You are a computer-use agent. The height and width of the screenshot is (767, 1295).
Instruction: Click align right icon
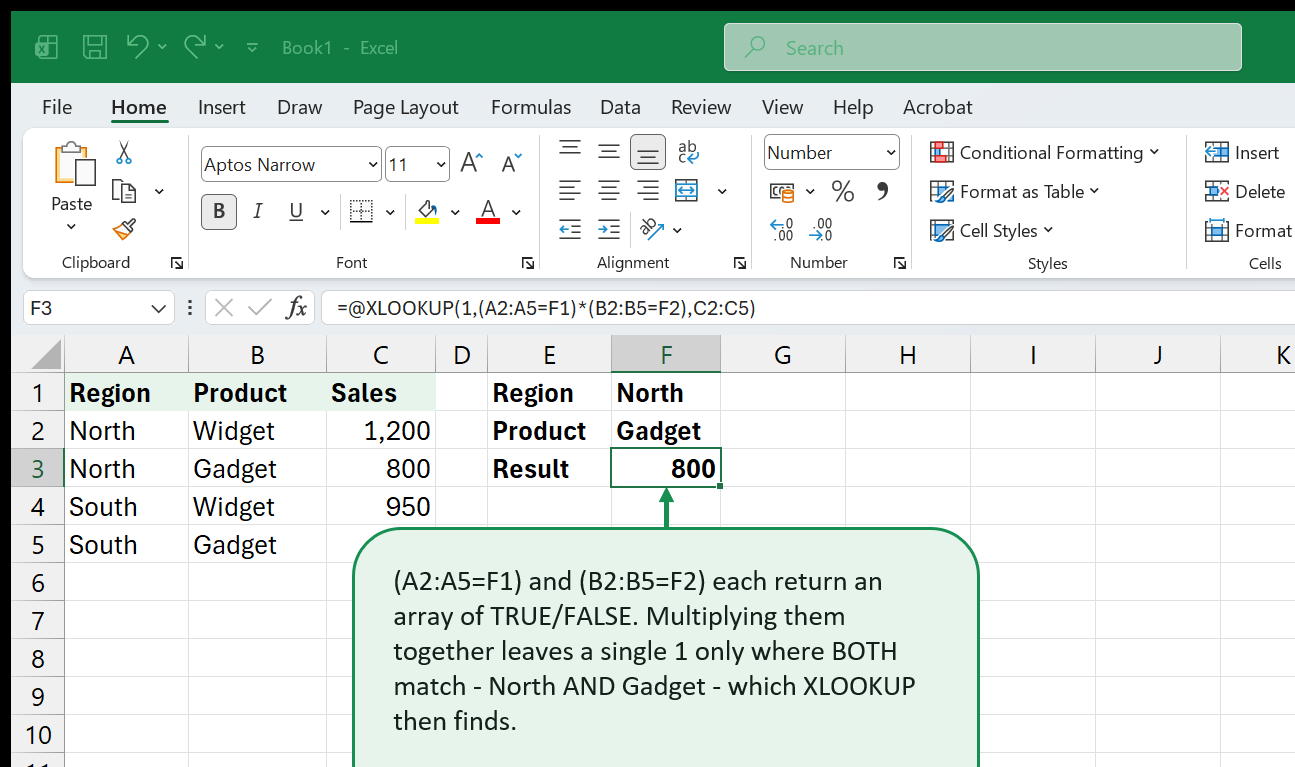648,190
